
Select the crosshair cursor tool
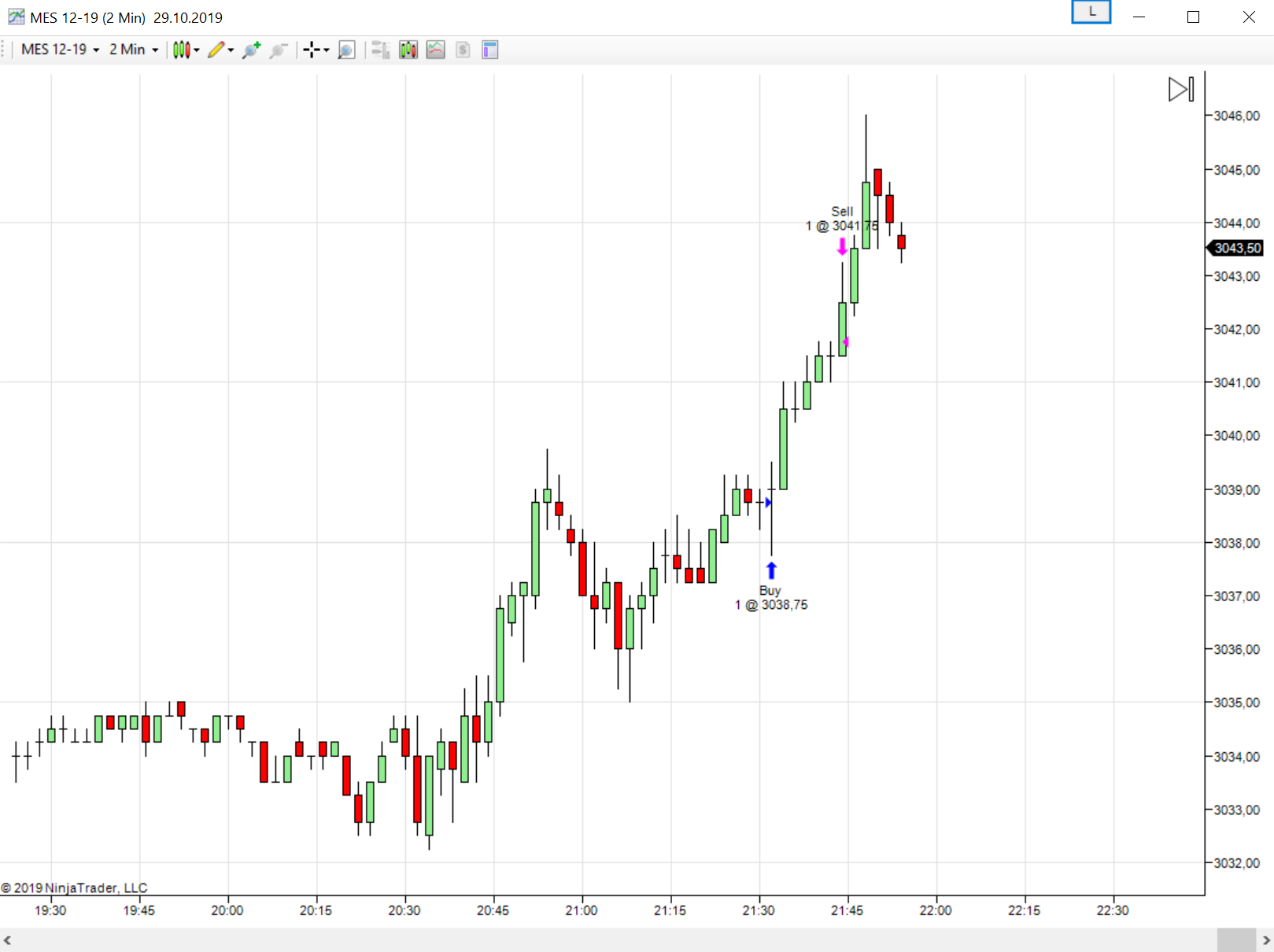click(312, 50)
